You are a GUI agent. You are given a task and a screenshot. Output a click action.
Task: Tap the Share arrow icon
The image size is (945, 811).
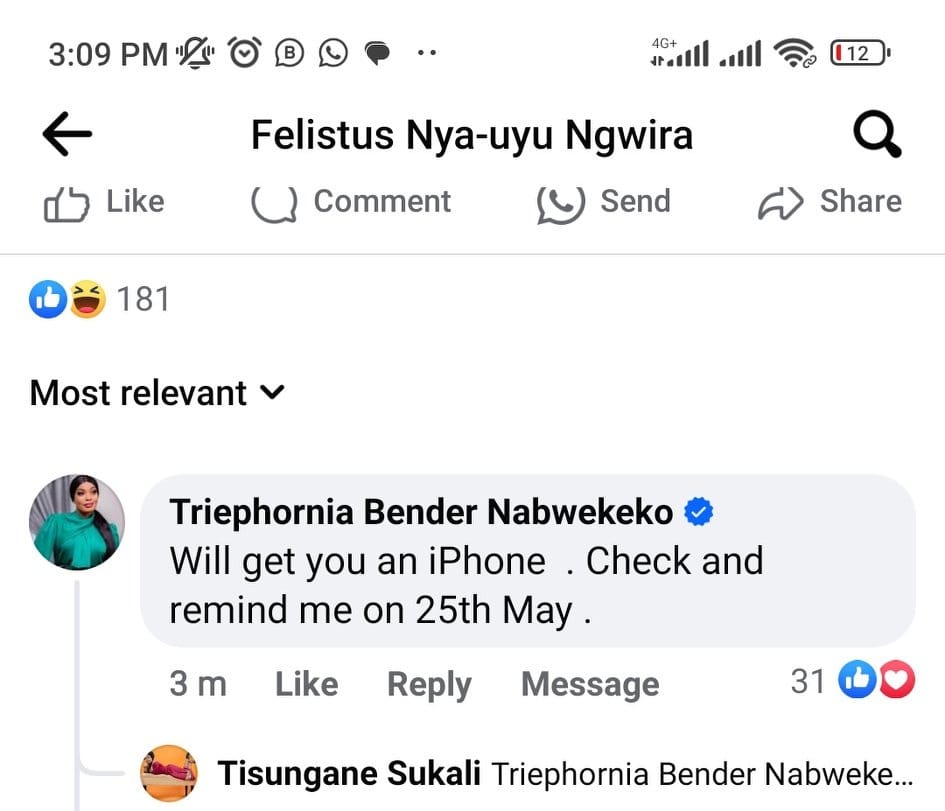point(781,203)
